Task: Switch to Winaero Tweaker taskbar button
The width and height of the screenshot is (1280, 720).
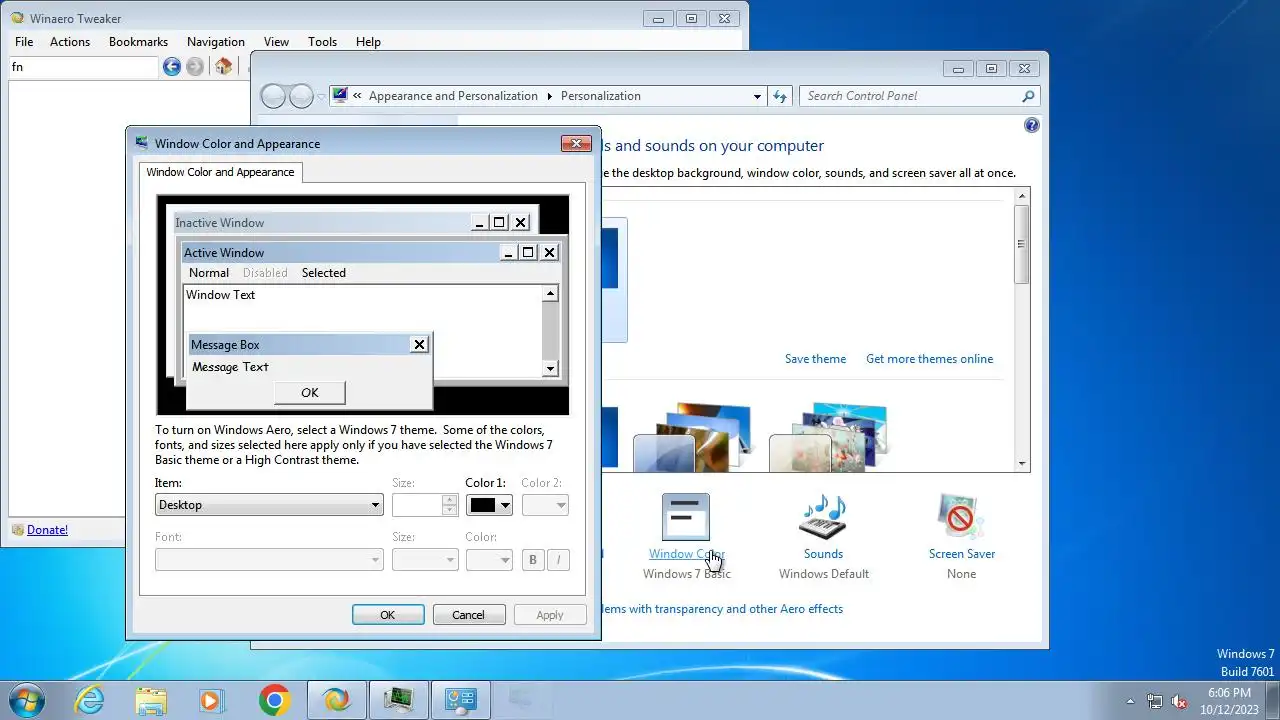Action: [336, 700]
